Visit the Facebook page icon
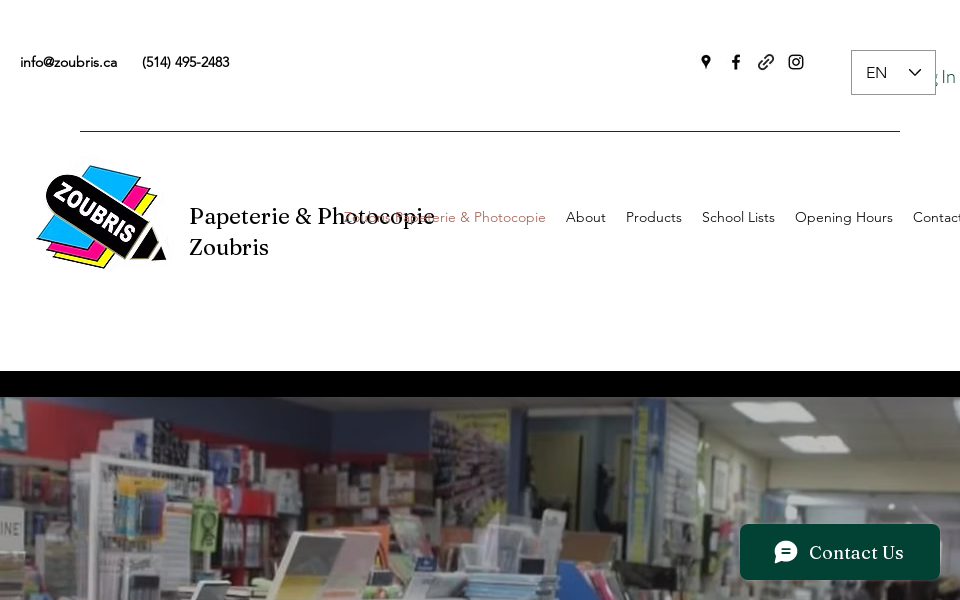Viewport: 960px width, 600px height. 736,62
